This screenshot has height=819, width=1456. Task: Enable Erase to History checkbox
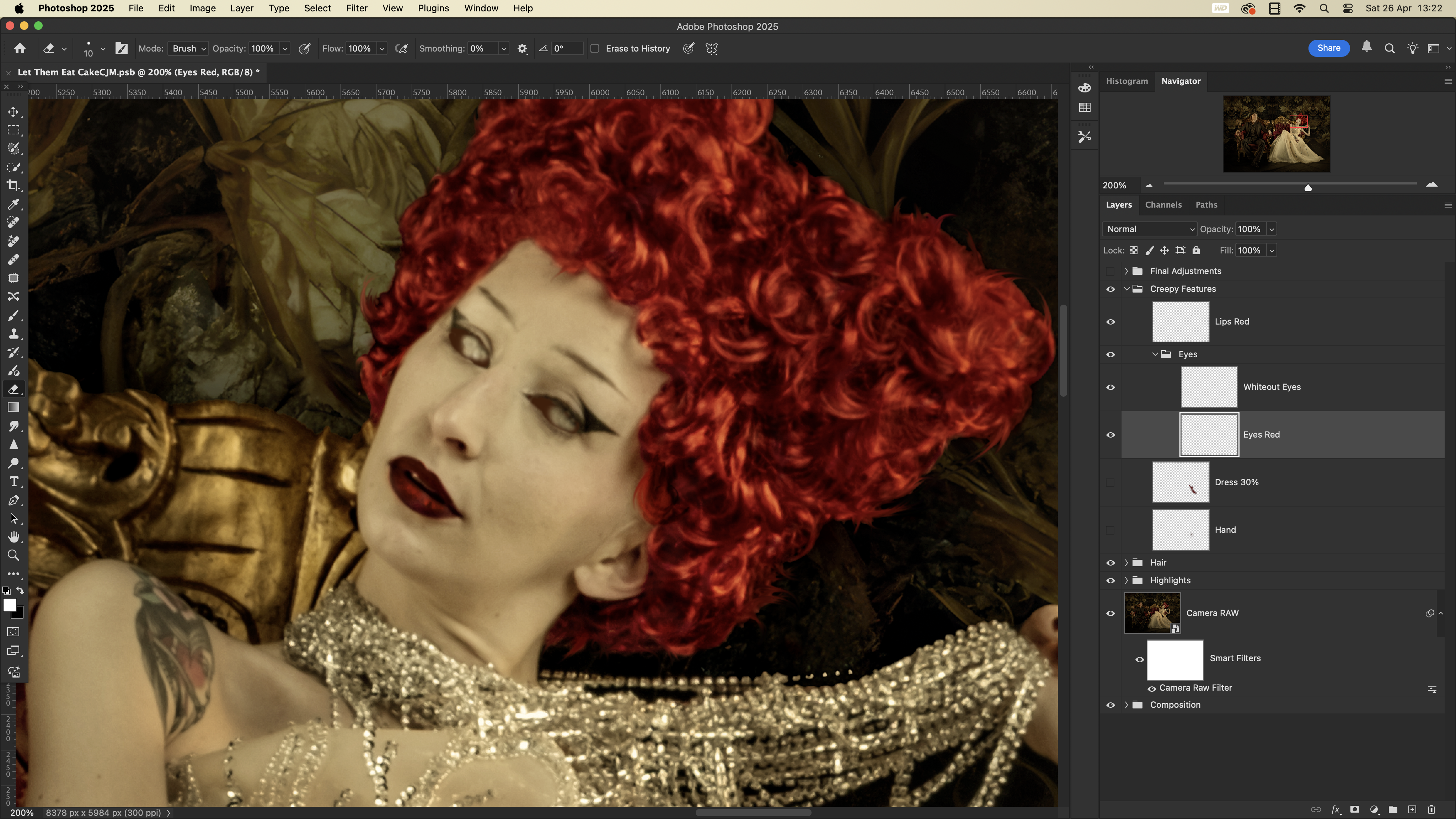click(595, 49)
